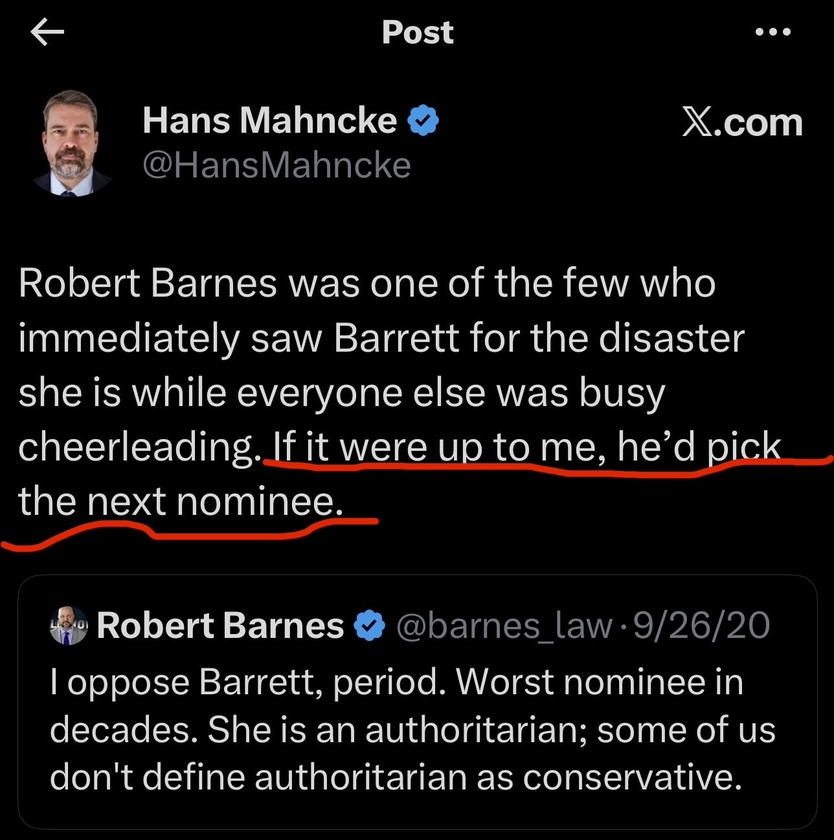
Task: Click the X.com watermark logo
Action: [742, 123]
